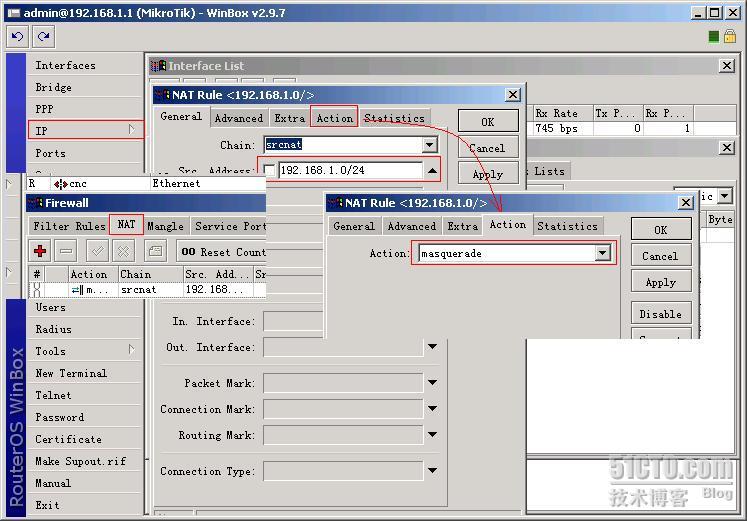Expand the Packet Mark field
Image resolution: width=747 pixels, height=521 pixels.
click(x=432, y=382)
